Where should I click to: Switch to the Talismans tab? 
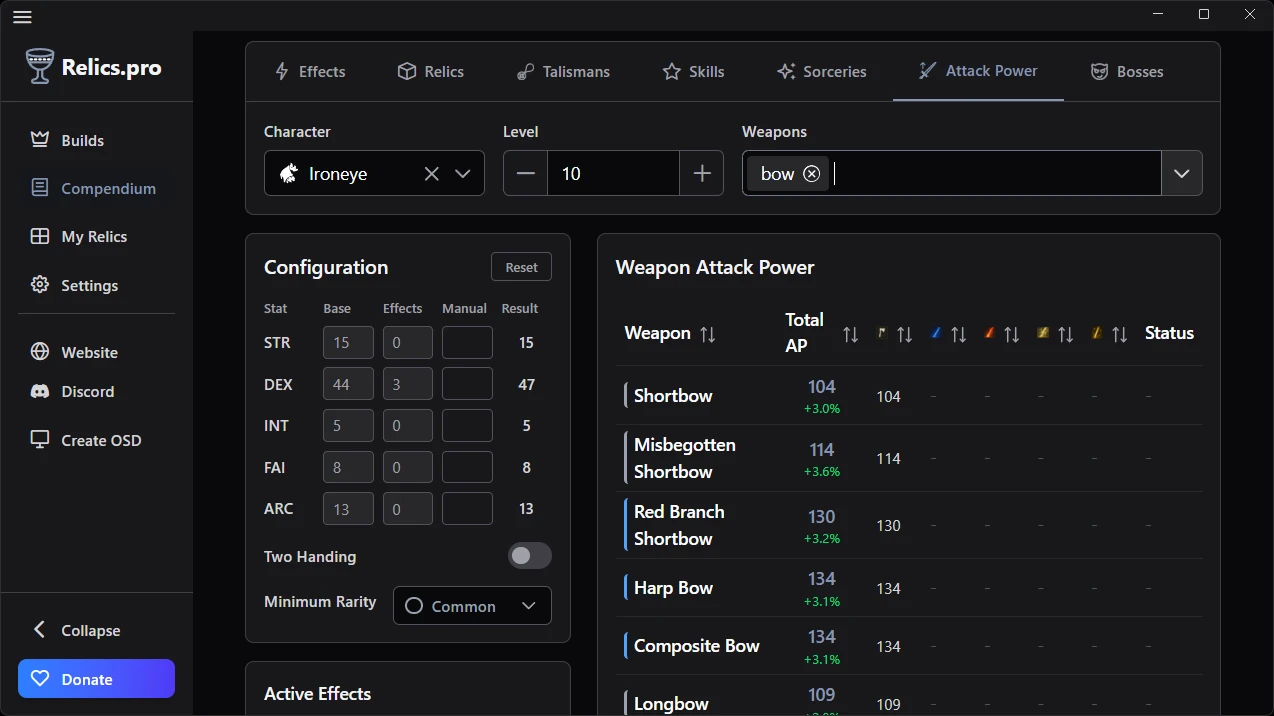click(563, 72)
